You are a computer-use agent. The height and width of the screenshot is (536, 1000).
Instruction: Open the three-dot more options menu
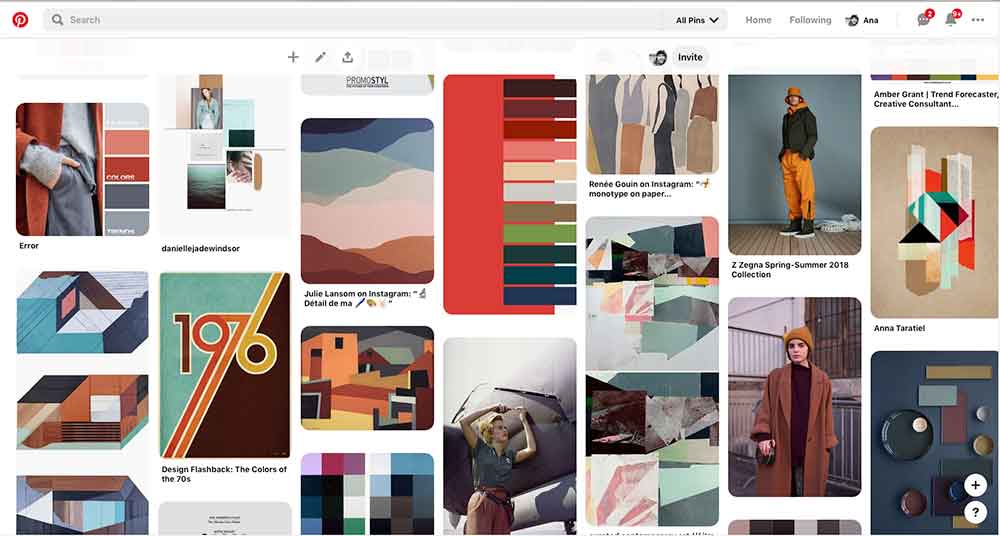point(978,20)
